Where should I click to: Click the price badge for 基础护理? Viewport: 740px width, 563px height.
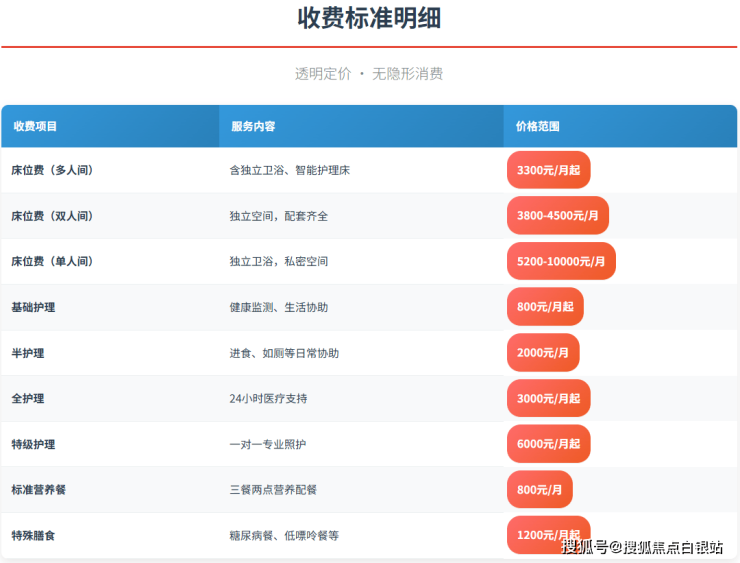click(x=545, y=307)
